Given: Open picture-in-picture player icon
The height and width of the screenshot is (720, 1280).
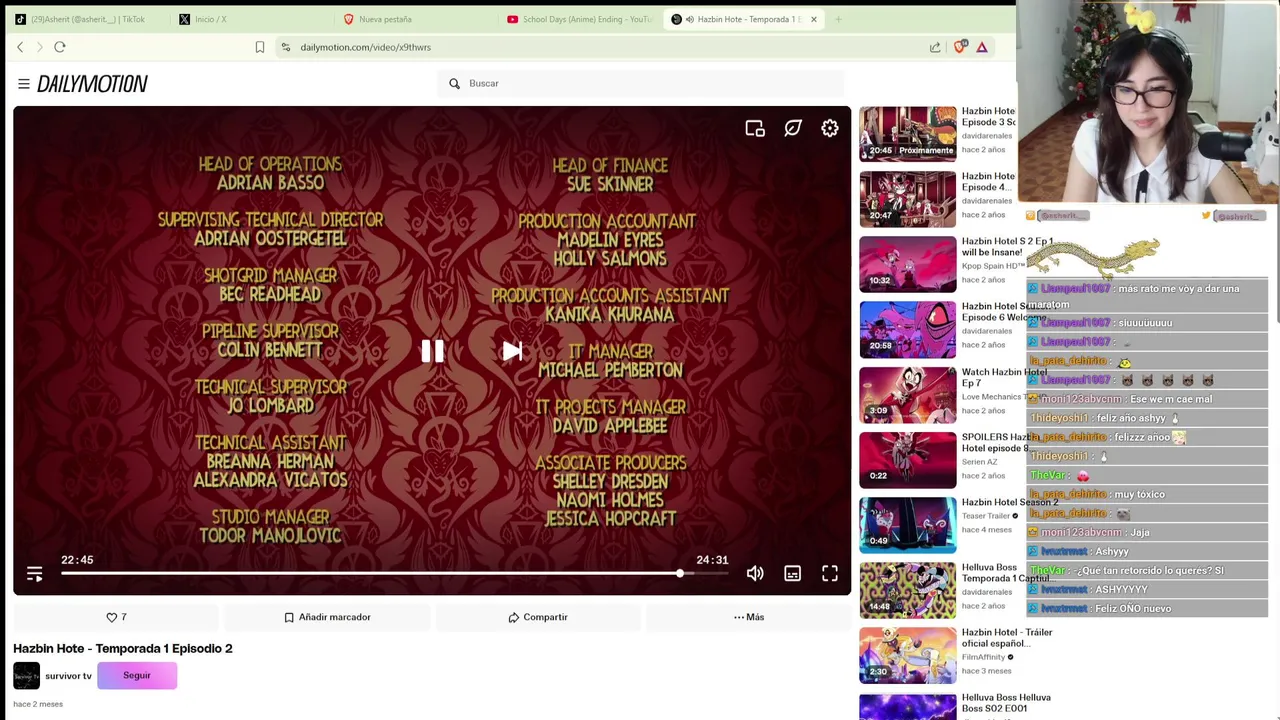Looking at the screenshot, I should click(755, 128).
